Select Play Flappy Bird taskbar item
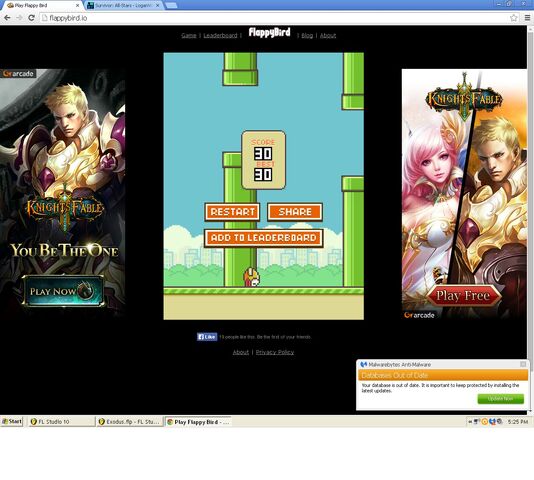 pos(198,422)
